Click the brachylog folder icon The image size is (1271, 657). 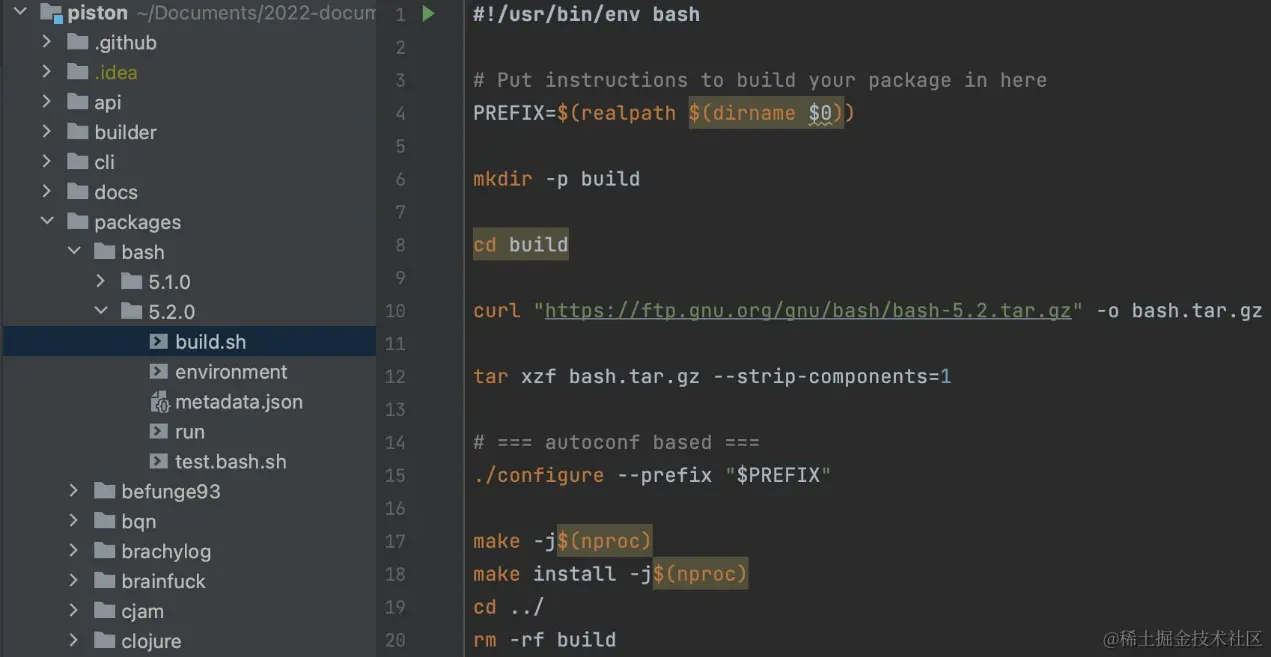click(104, 551)
